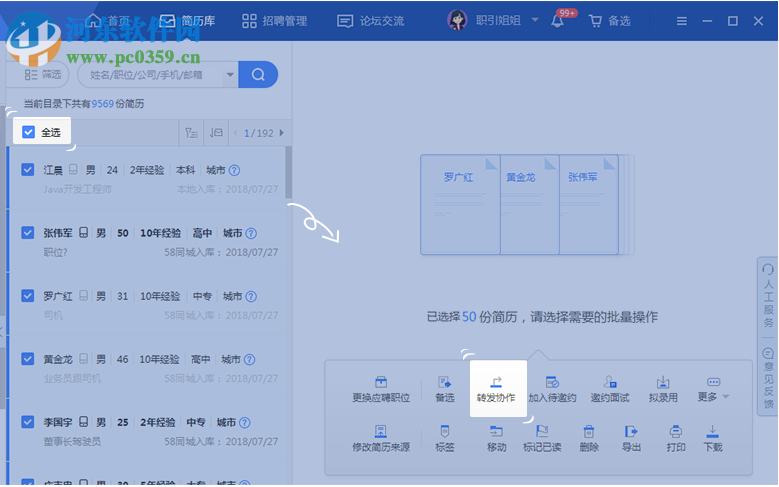Screen dimensions: 779x487
Task: Click the page indicator 1/192
Action: coord(259,133)
